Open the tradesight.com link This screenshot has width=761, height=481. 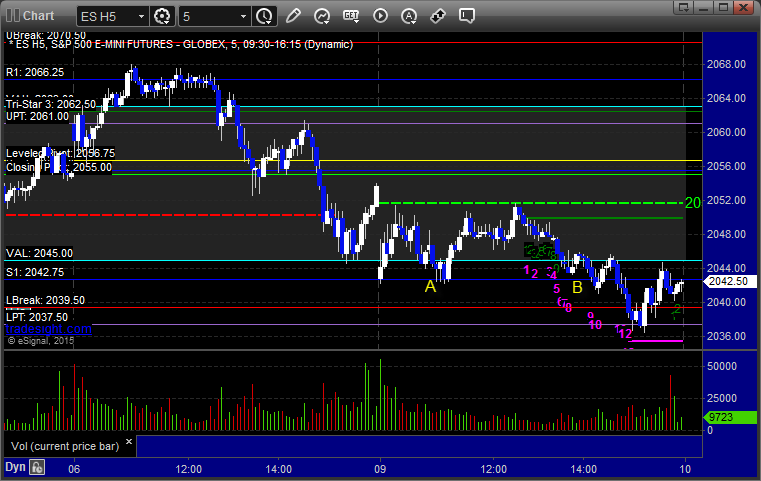[49, 329]
